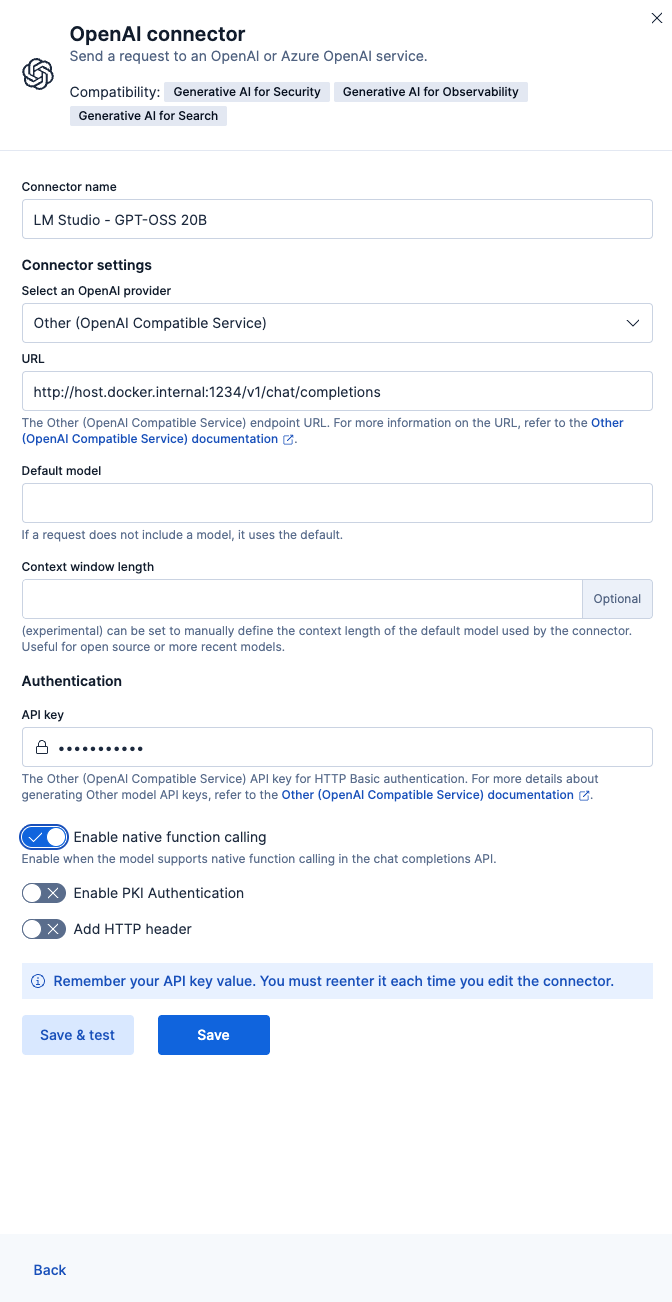
Task: Go Back to connector selection
Action: (50, 1270)
